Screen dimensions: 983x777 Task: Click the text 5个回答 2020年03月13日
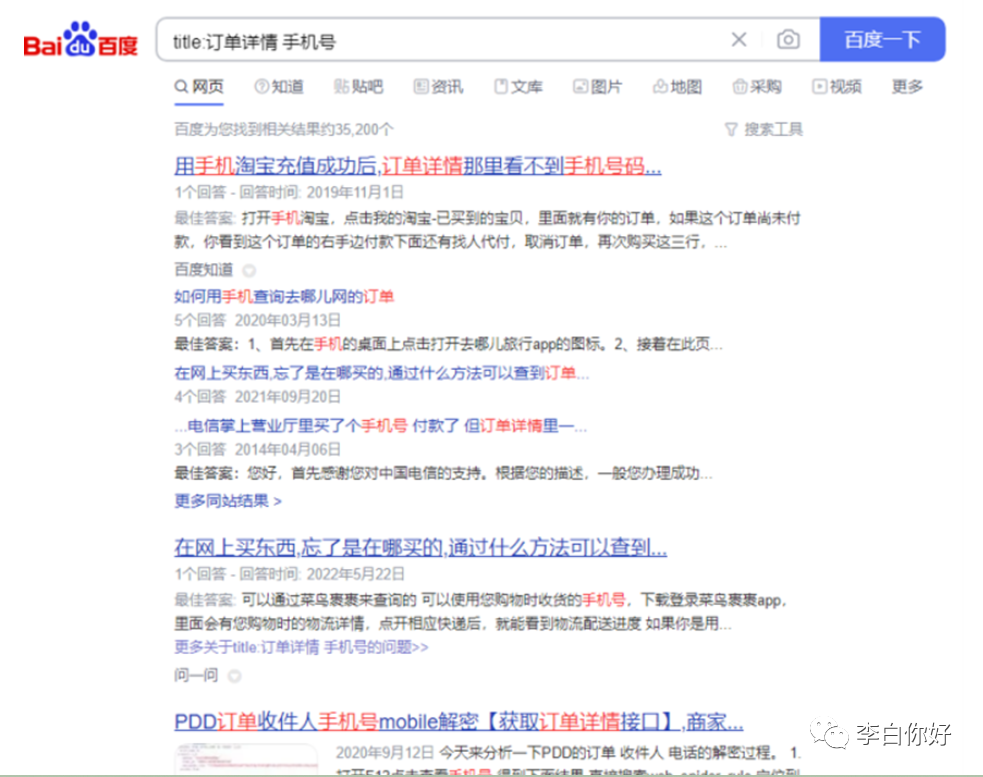(x=258, y=320)
